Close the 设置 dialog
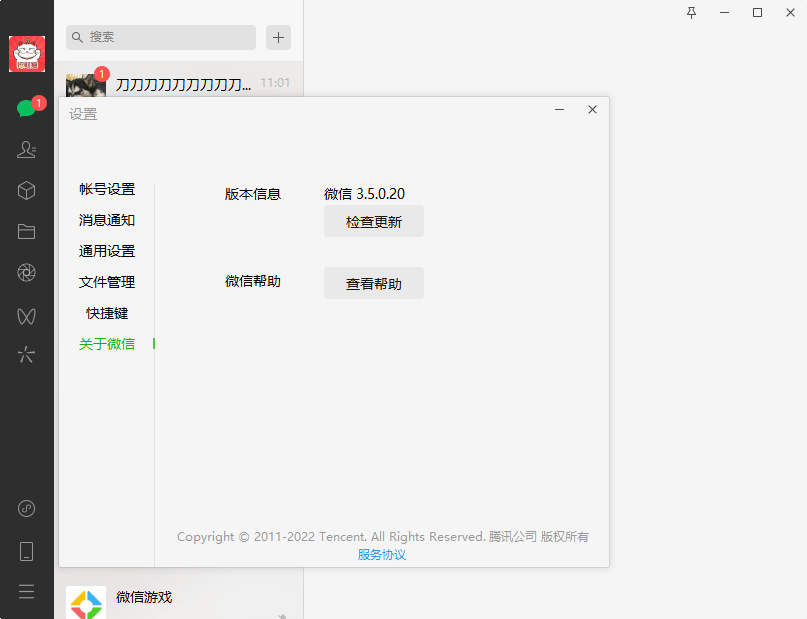The height and width of the screenshot is (619, 807). click(592, 110)
